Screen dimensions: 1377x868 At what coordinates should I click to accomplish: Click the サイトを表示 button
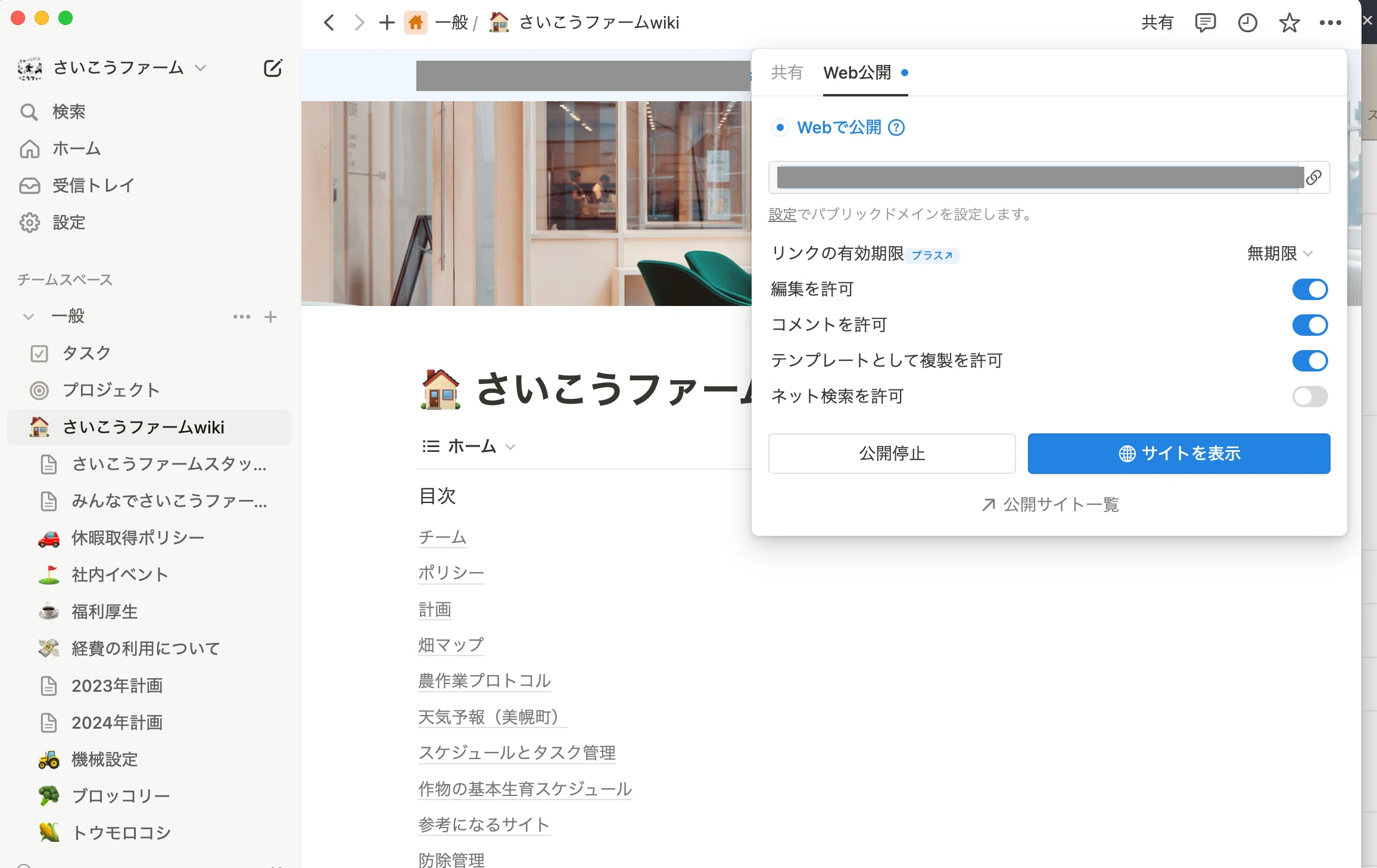(x=1179, y=454)
